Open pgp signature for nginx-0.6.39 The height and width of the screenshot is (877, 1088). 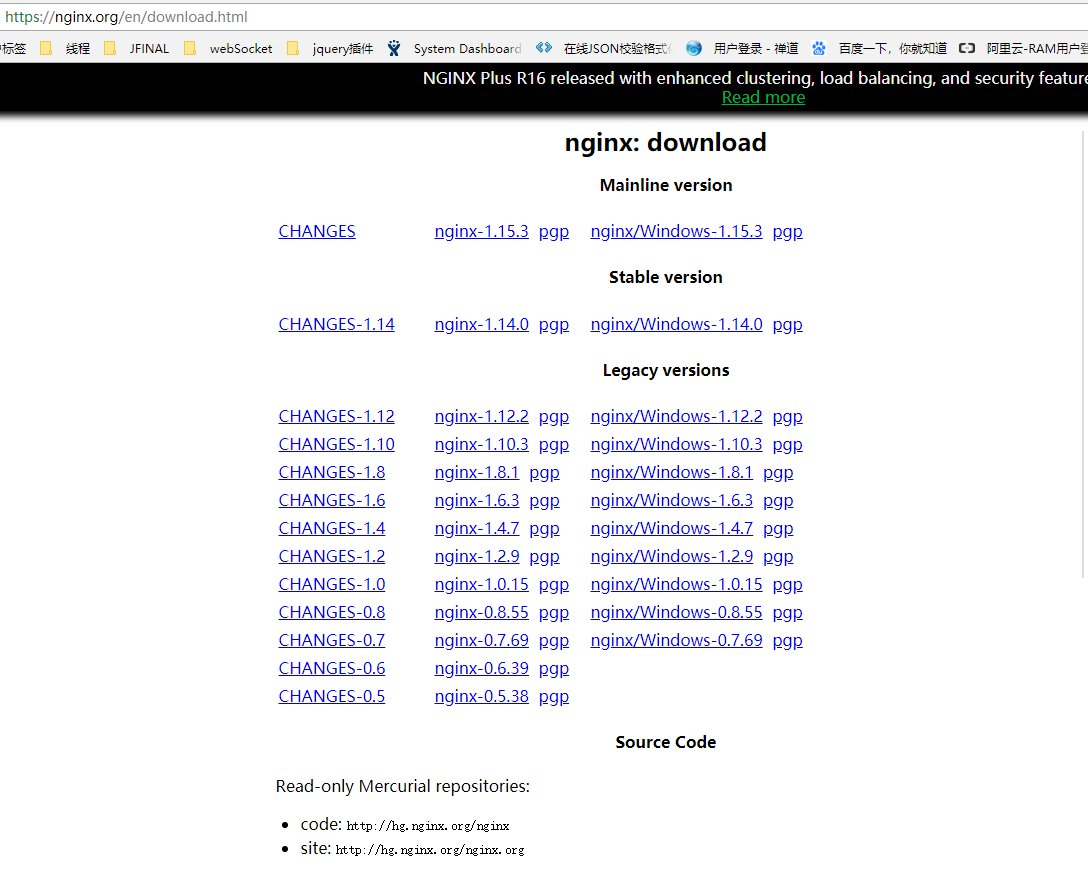[x=554, y=670]
